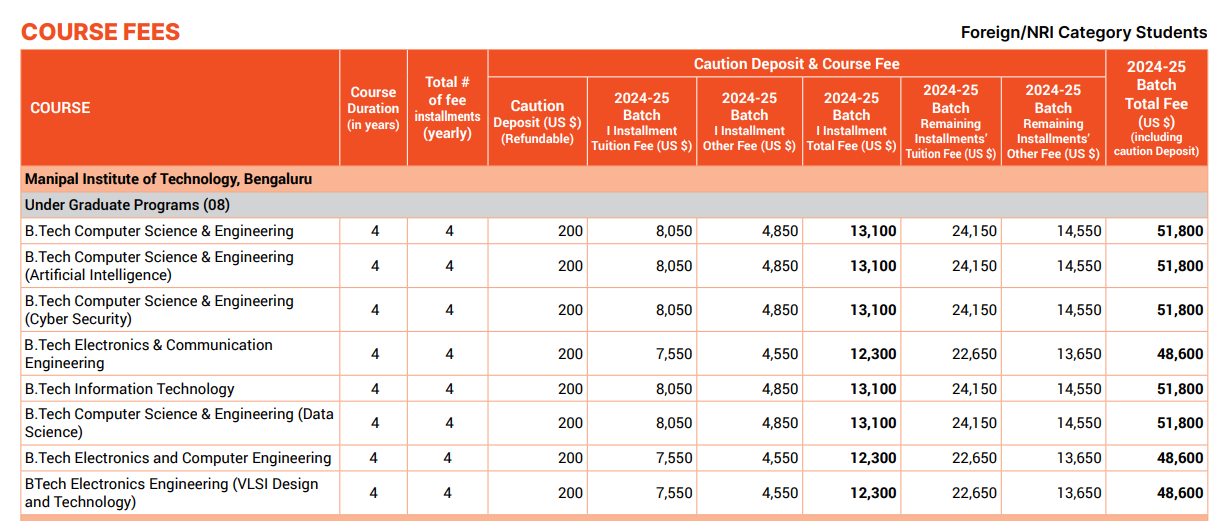This screenshot has height=521, width=1214.
Task: Click 14,550 remaining other fee for Information Technology
Action: click(x=1079, y=389)
